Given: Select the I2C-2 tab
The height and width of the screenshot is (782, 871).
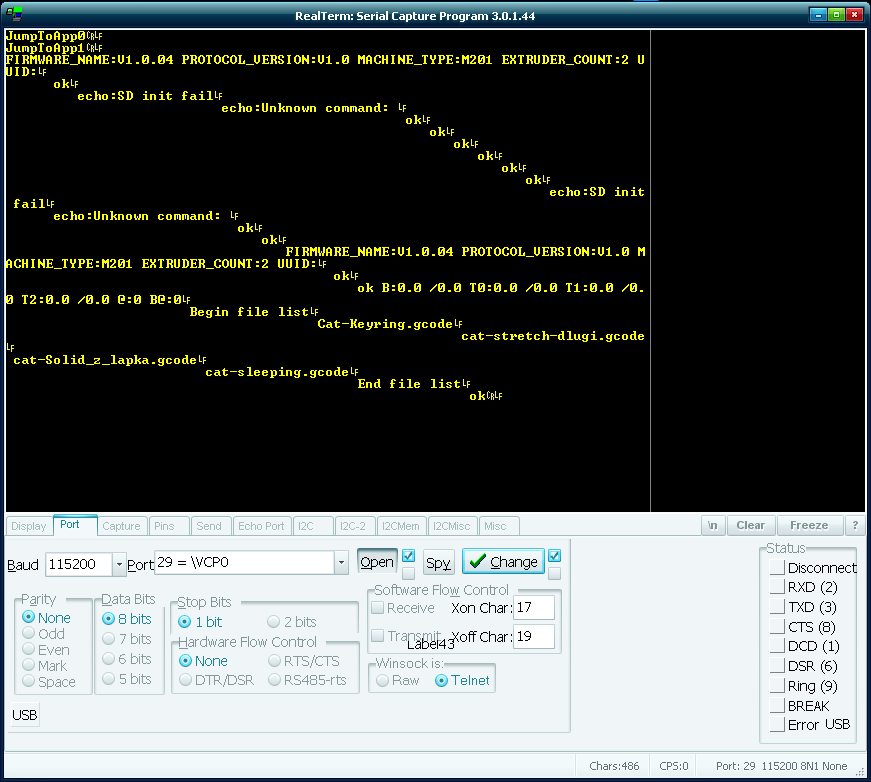Looking at the screenshot, I should (354, 526).
